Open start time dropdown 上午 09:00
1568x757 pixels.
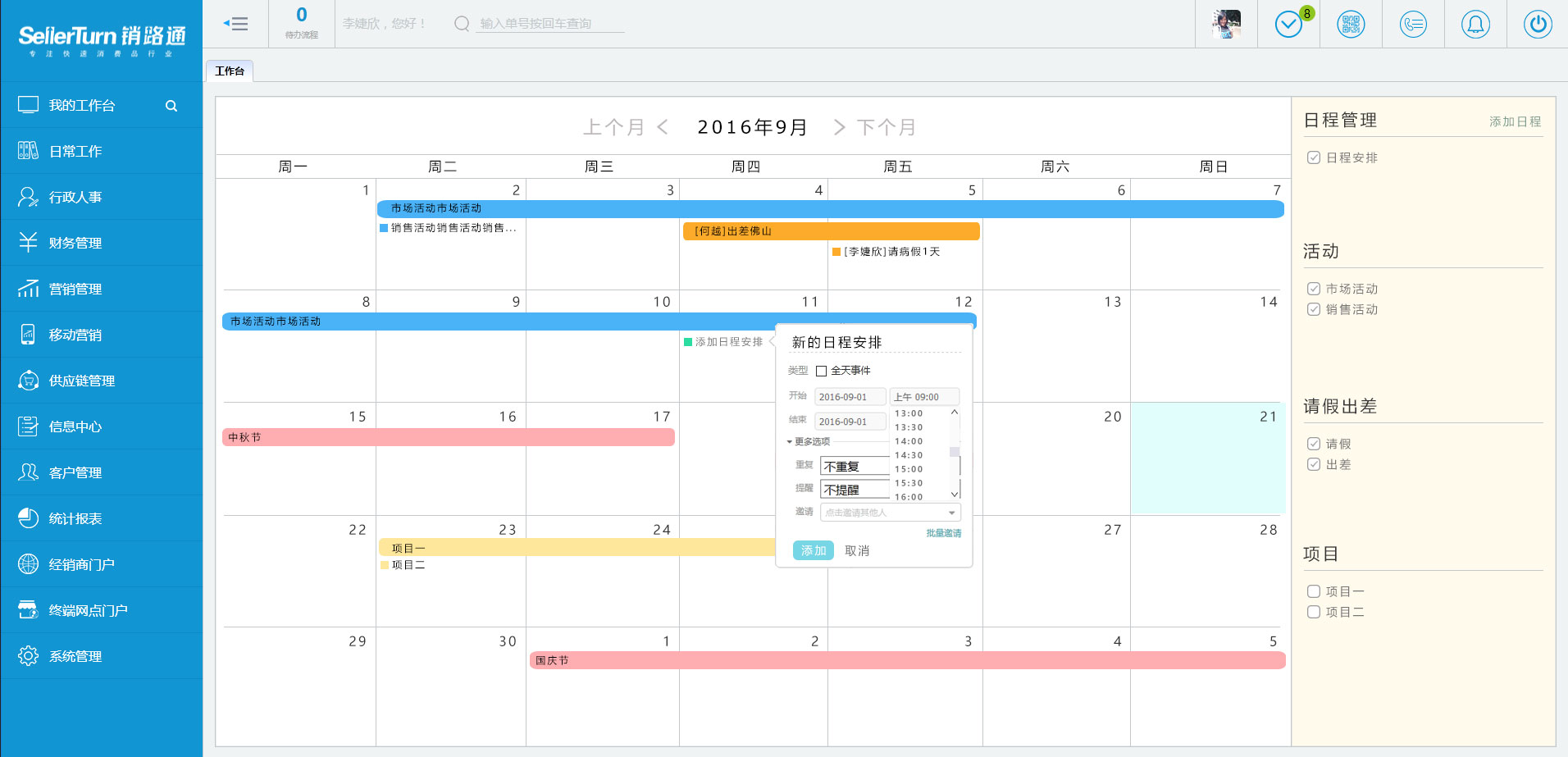[x=924, y=397]
